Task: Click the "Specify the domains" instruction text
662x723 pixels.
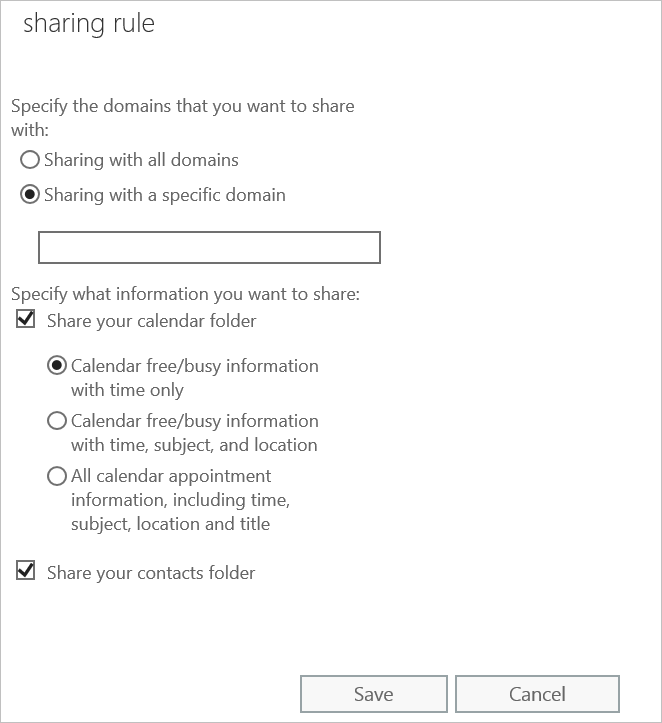Action: 183,118
